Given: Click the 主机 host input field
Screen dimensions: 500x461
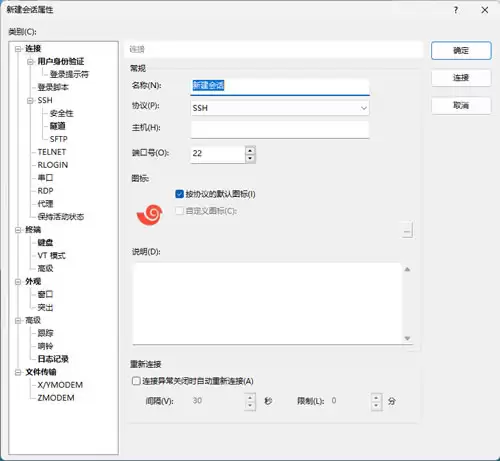Looking at the screenshot, I should point(280,129).
